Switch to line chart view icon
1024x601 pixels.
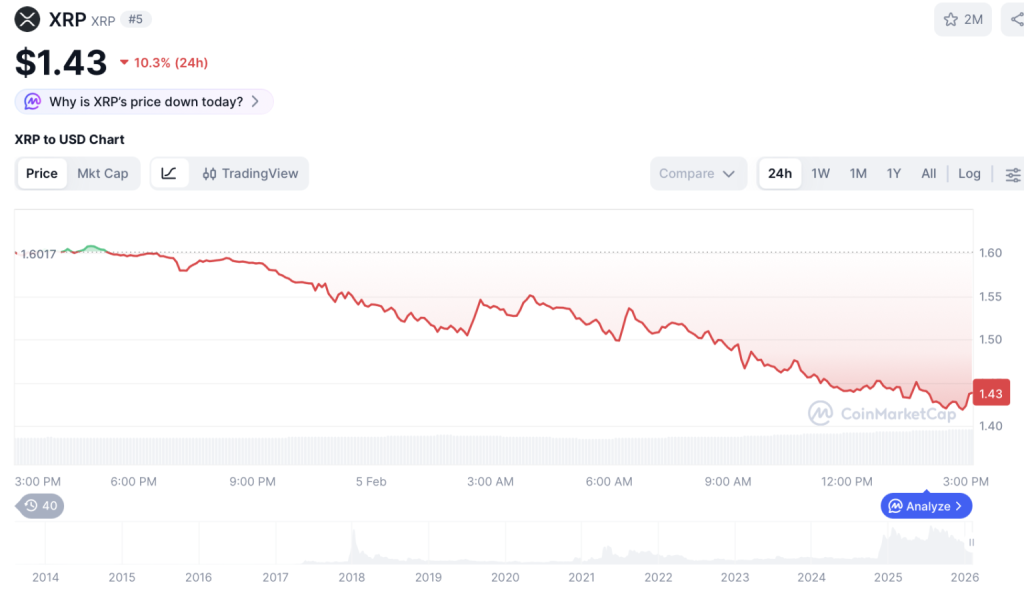(x=169, y=173)
